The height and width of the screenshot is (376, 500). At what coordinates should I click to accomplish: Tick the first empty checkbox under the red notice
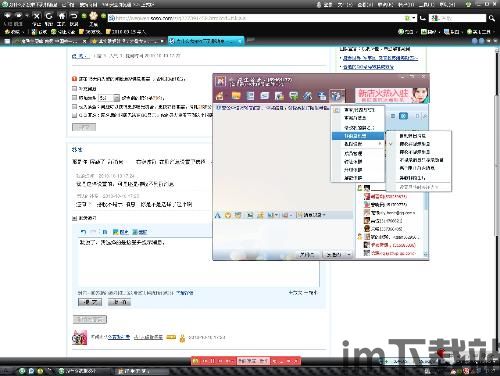coord(74,89)
